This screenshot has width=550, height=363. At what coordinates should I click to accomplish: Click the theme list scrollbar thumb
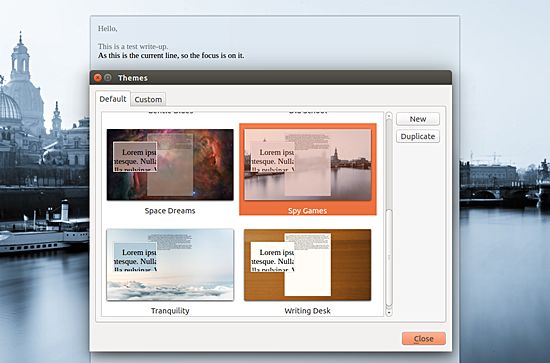click(x=389, y=258)
